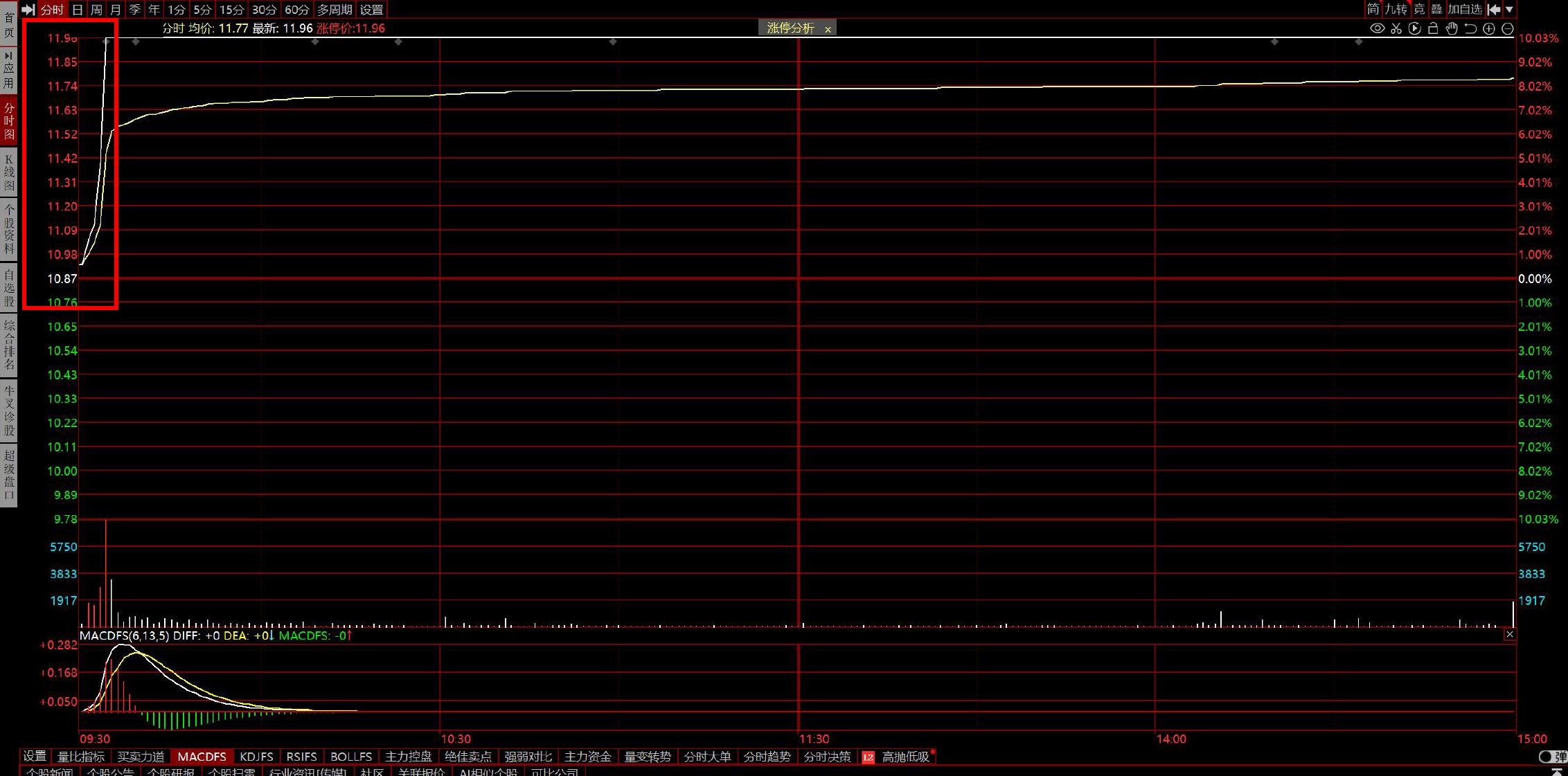This screenshot has height=776, width=1568.
Task: Click the replay playback circle icon
Action: pyautogui.click(x=1414, y=28)
